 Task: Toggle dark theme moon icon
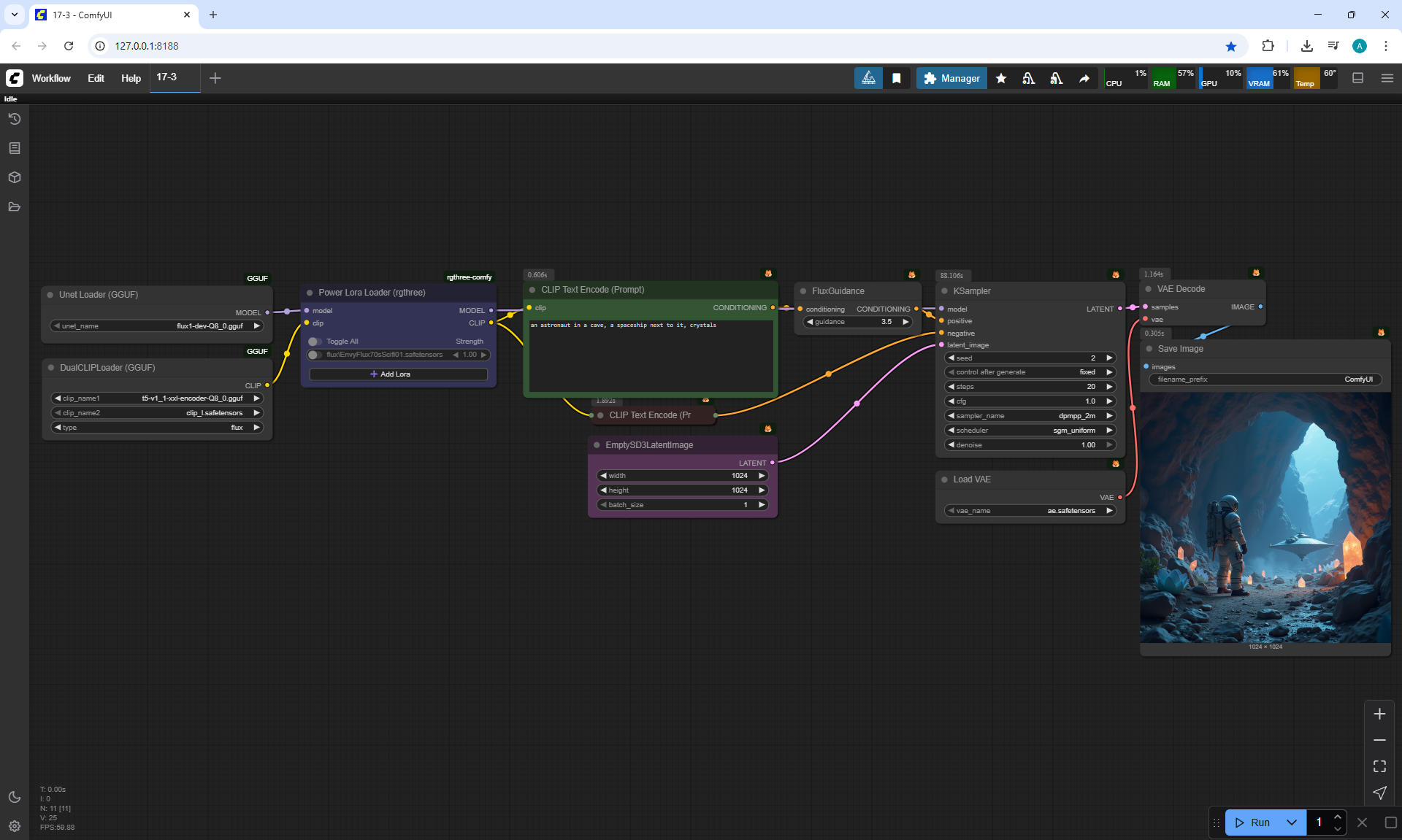tap(15, 797)
